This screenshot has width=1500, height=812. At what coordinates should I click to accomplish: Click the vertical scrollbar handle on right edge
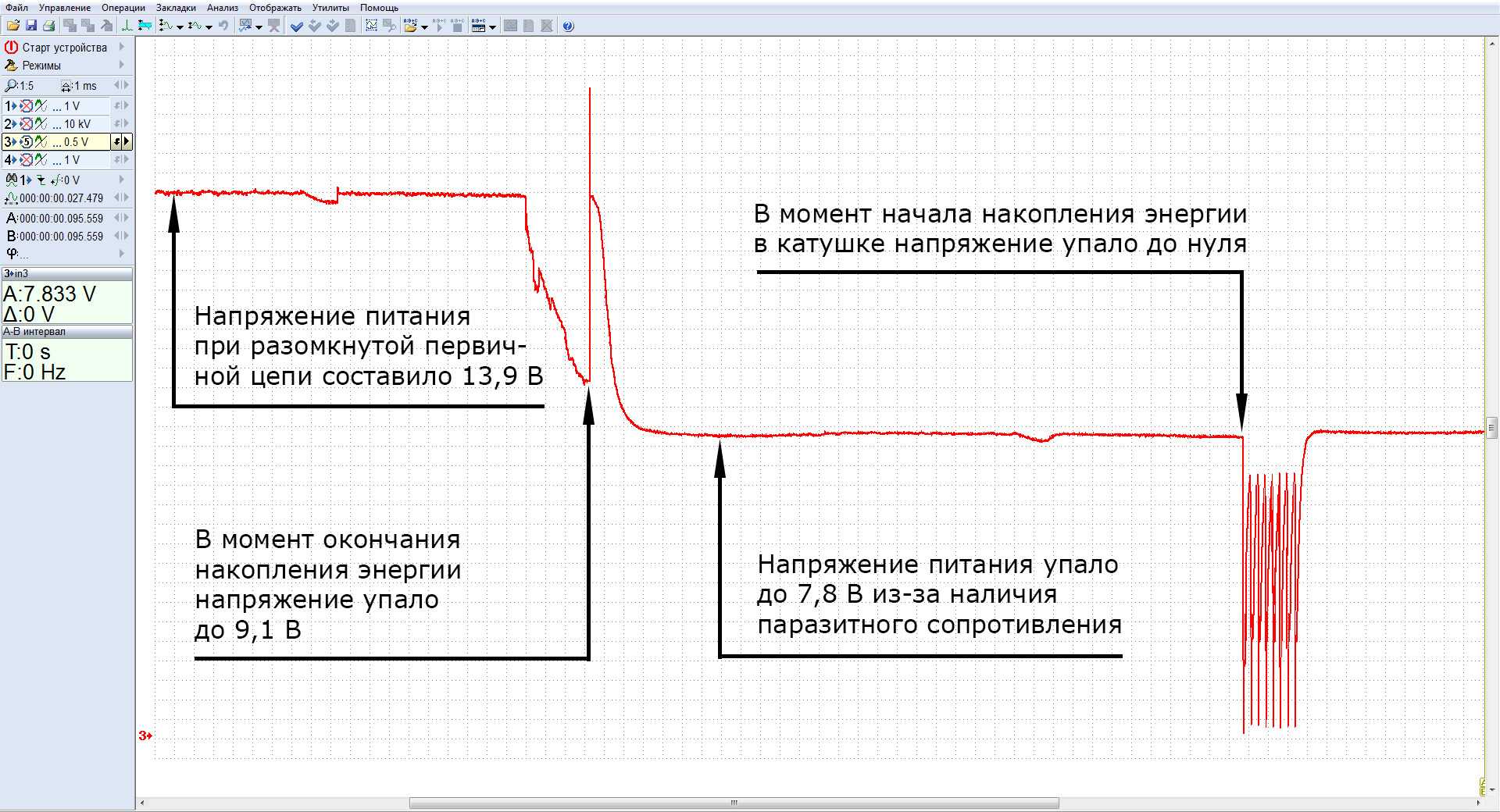click(x=1492, y=428)
